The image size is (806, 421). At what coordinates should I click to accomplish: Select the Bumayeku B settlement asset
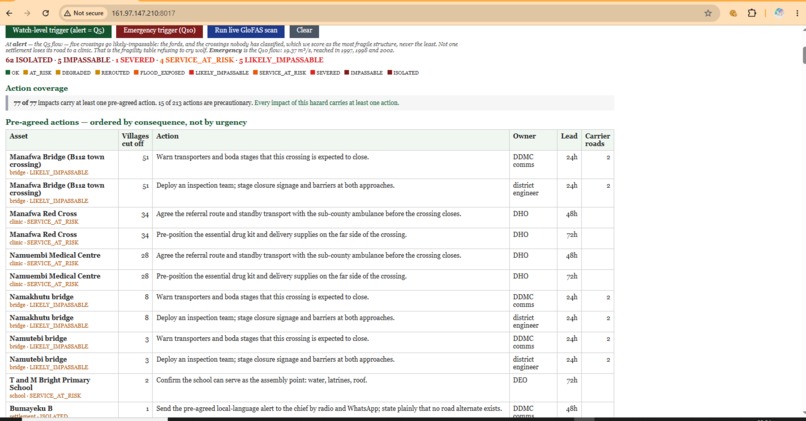click(x=31, y=409)
